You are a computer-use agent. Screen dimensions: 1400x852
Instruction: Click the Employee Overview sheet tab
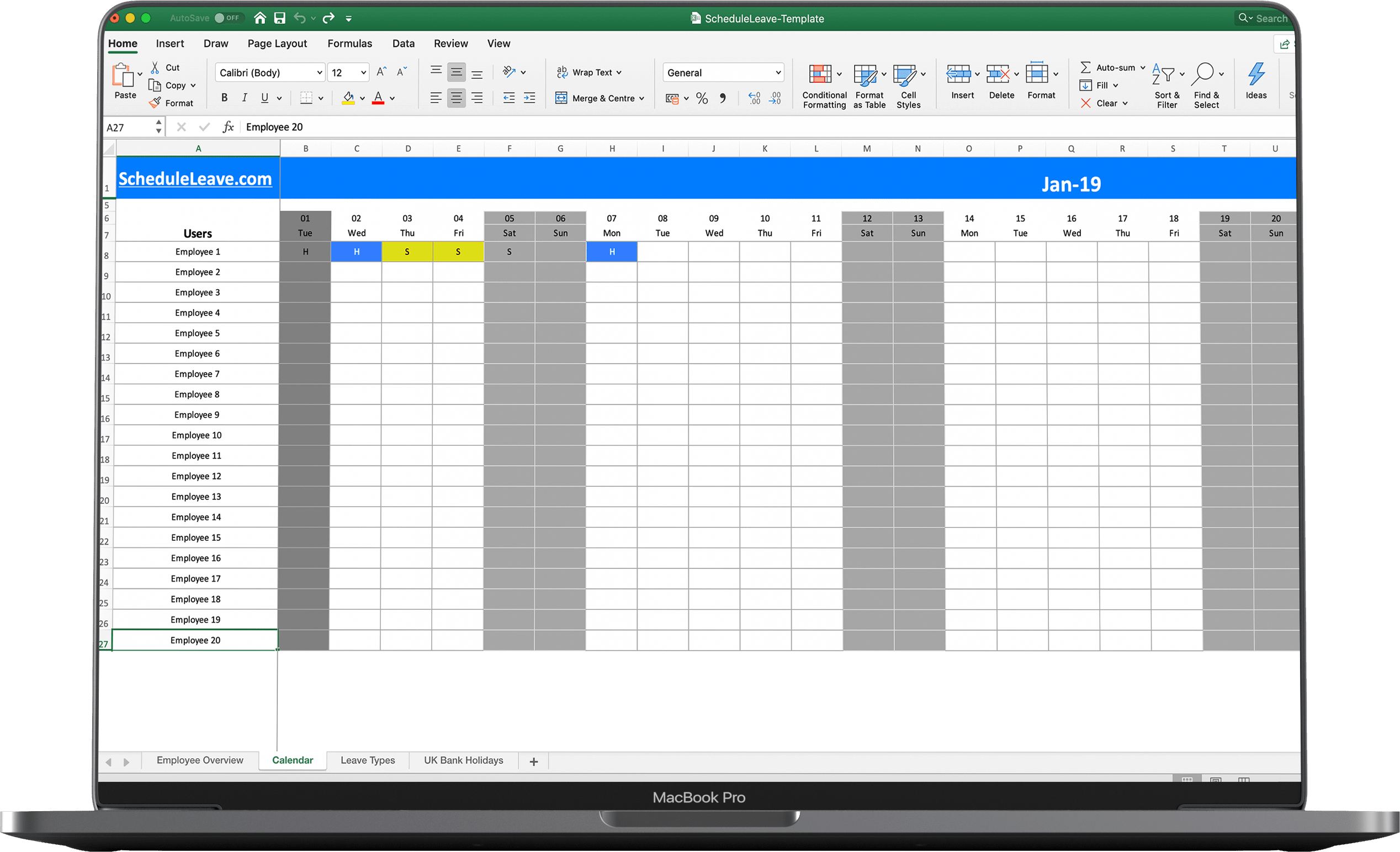tap(199, 760)
